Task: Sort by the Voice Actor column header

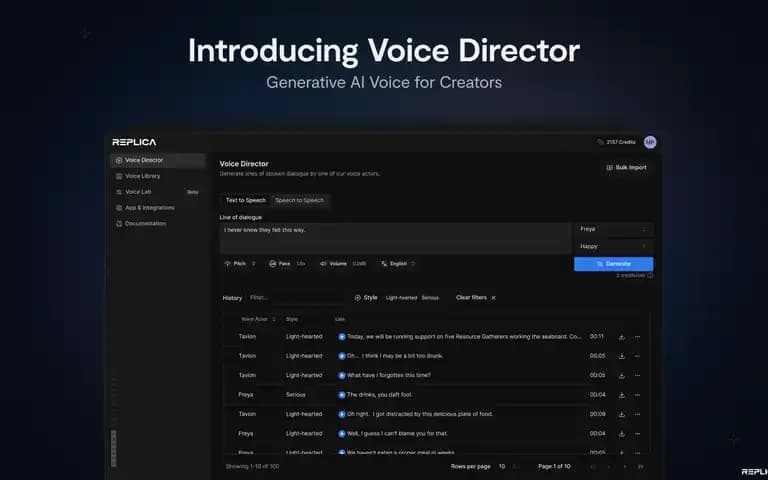Action: (258, 319)
